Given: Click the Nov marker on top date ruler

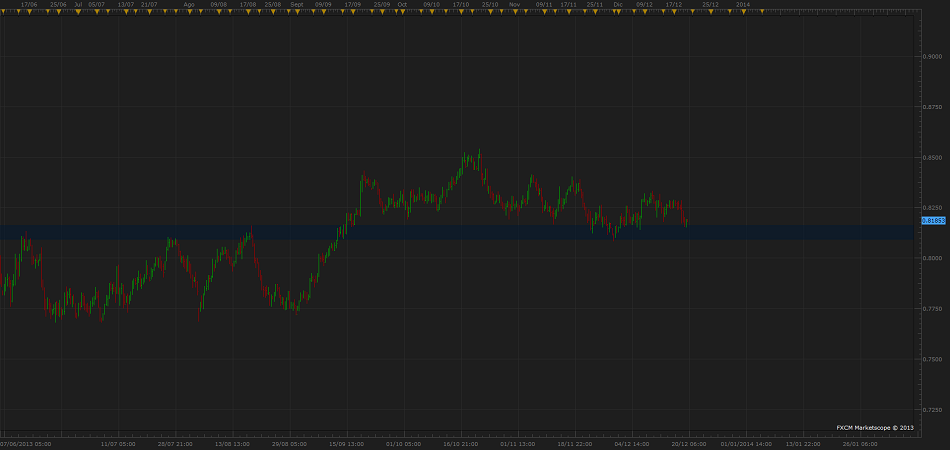Looking at the screenshot, I should (514, 5).
